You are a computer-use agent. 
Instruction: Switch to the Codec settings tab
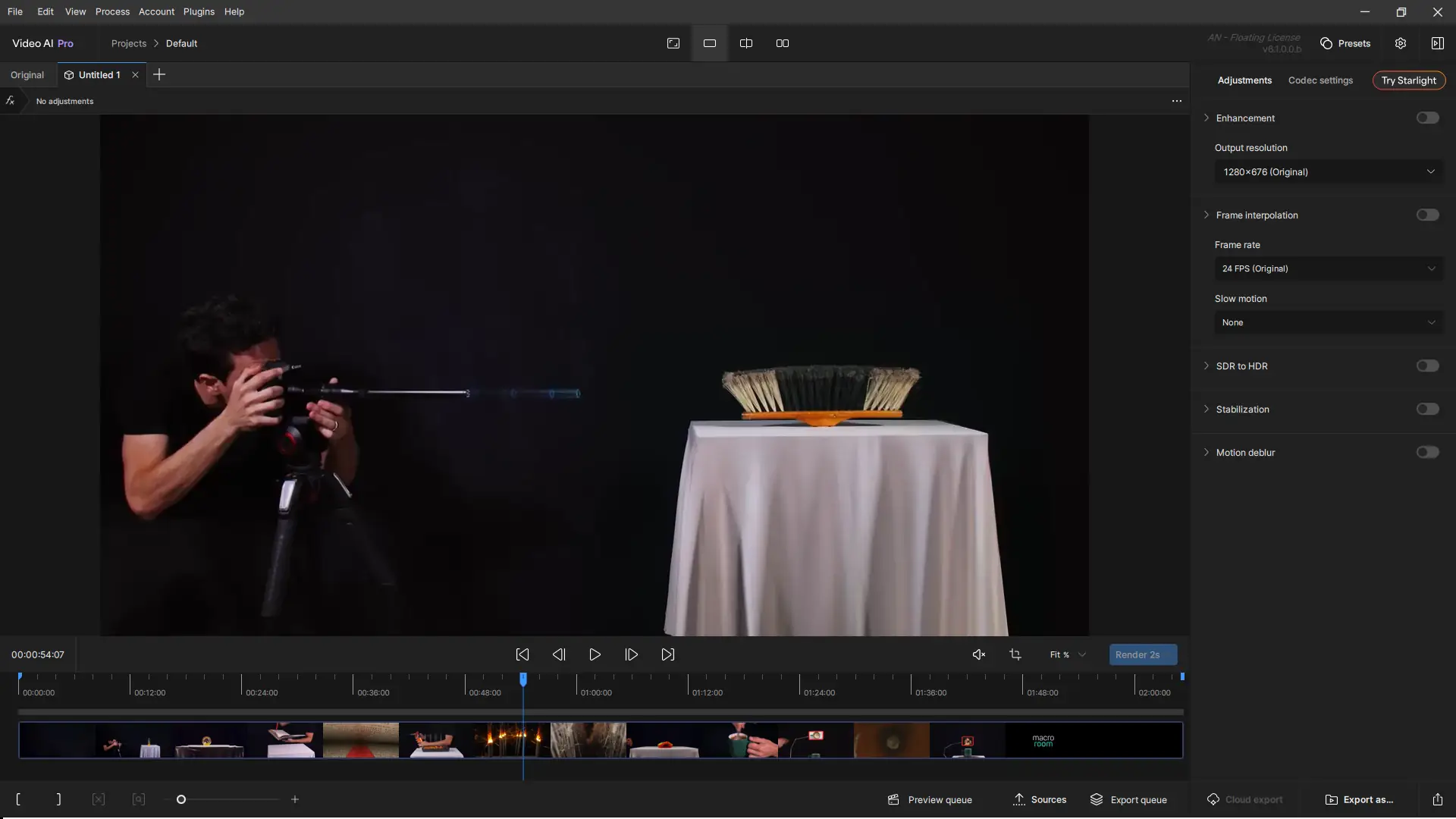point(1320,80)
